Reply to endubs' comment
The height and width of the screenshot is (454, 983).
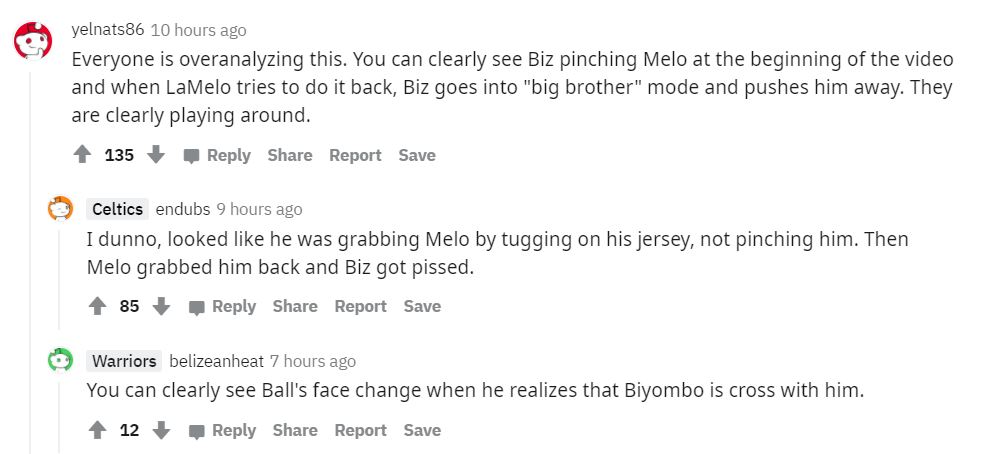coord(223,307)
